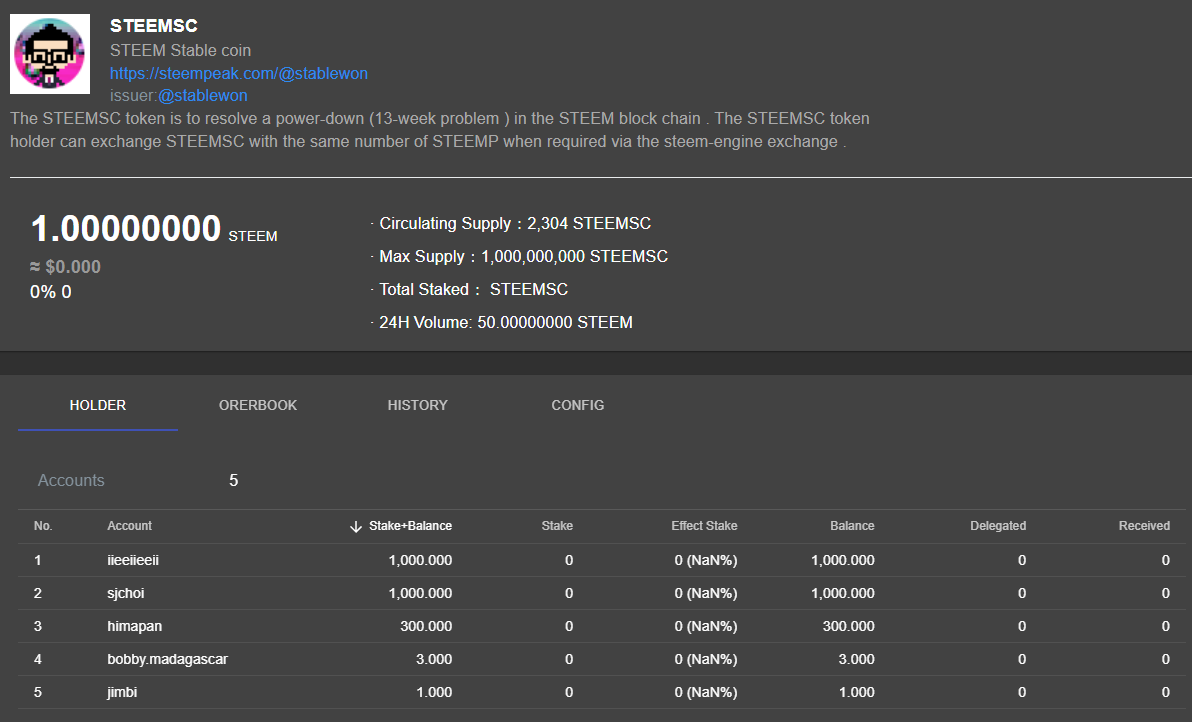Click the Accounts count value 5
The image size is (1192, 722).
pos(233,480)
